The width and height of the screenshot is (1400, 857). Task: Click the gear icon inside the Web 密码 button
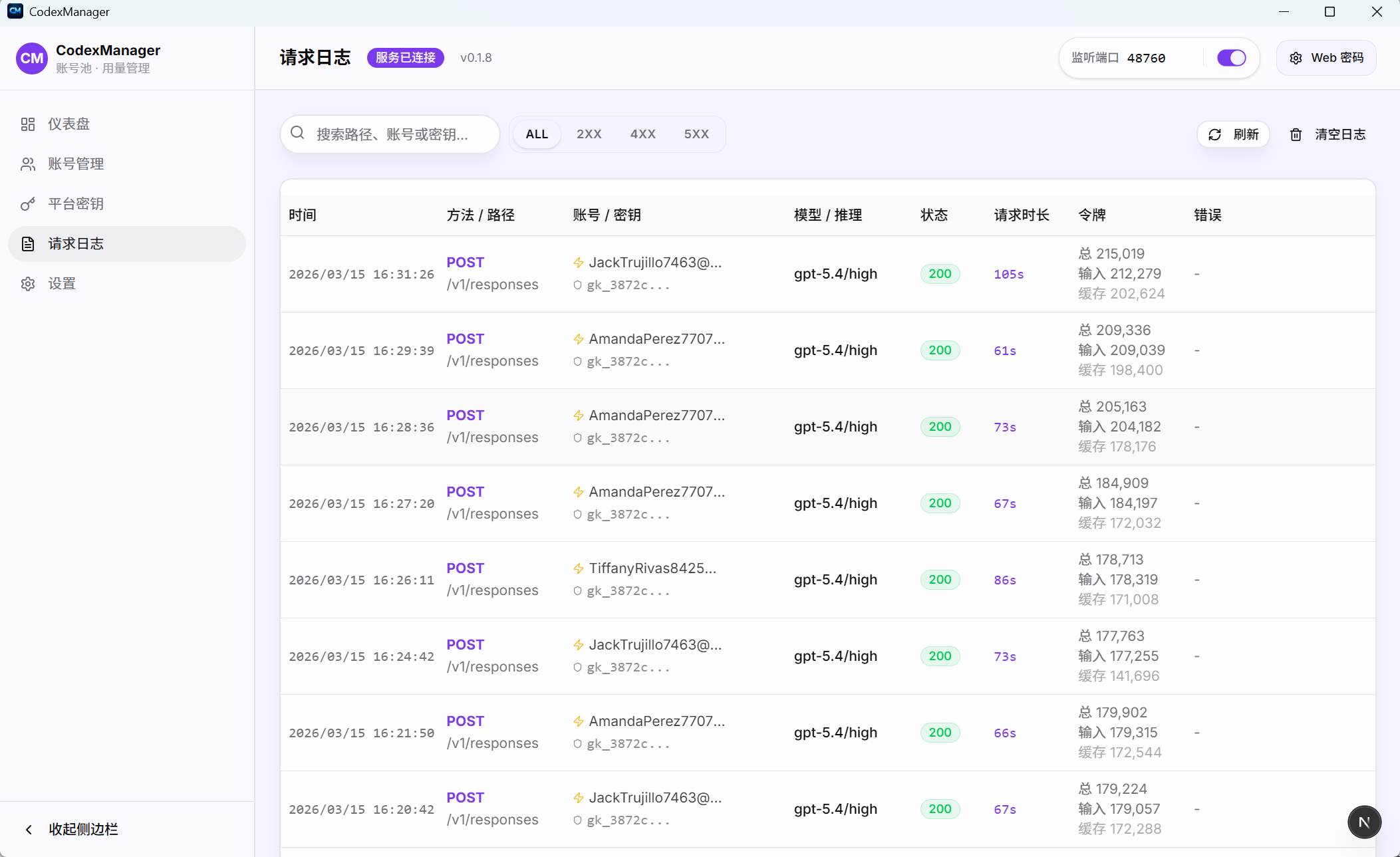(x=1296, y=58)
